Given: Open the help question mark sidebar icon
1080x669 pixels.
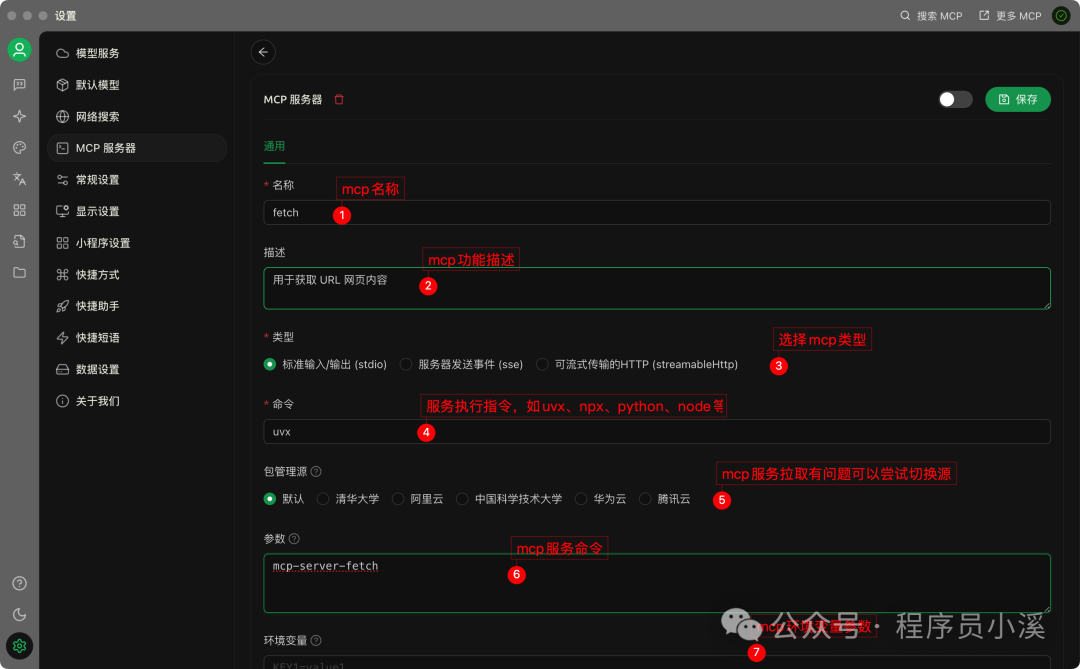Looking at the screenshot, I should pos(19,584).
